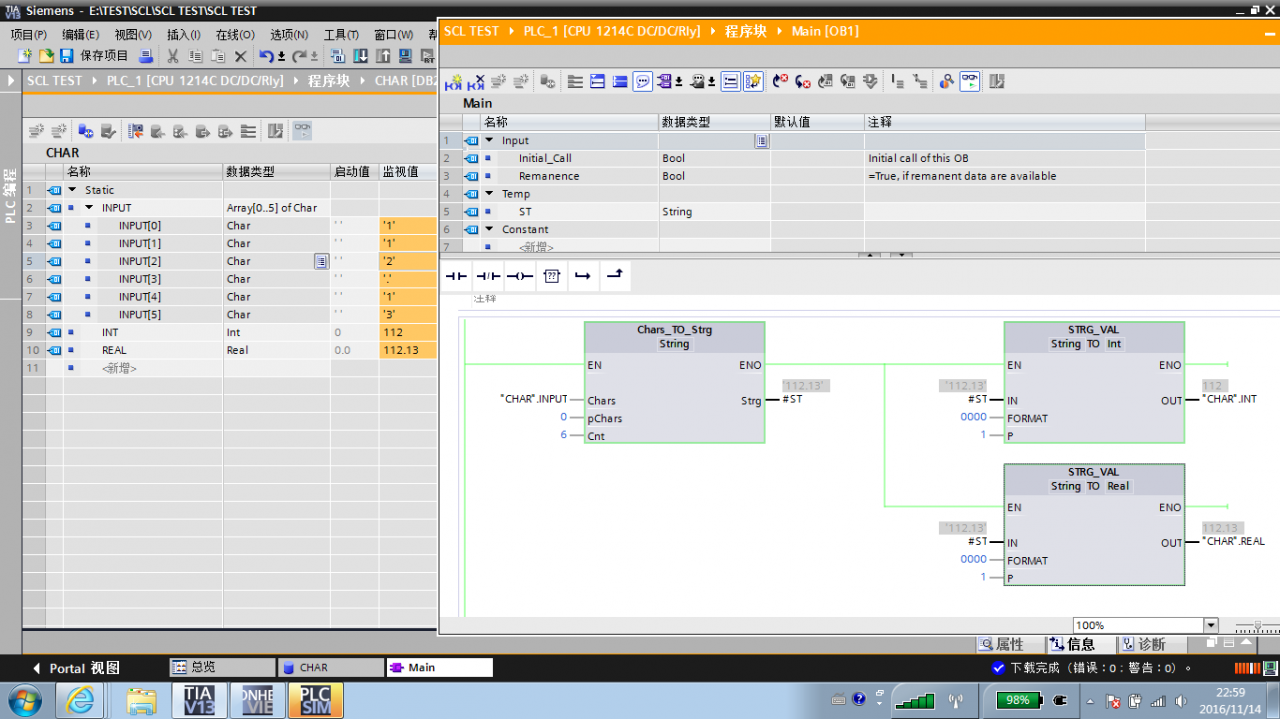Viewport: 1280px width, 719px height.
Task: Click the close branch icon
Action: click(x=616, y=276)
